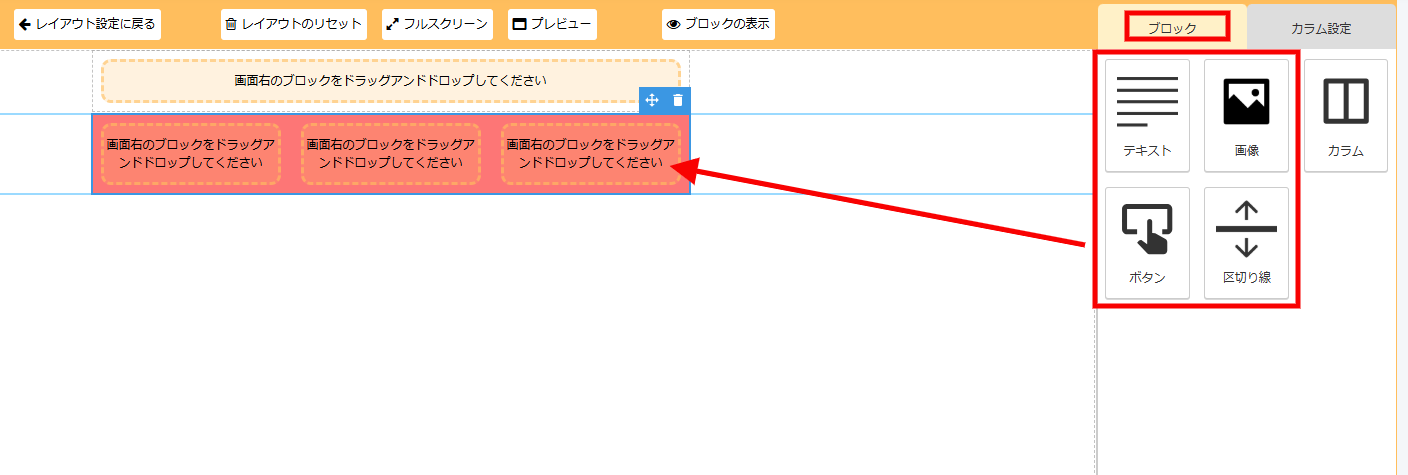Select the ボタン block icon
The width and height of the screenshot is (1408, 475).
coord(1147,243)
